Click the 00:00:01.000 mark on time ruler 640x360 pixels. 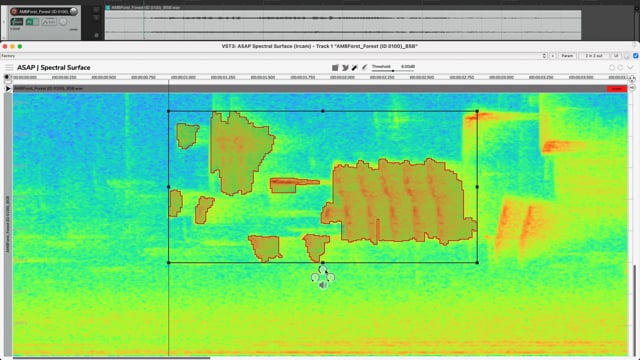[183, 77]
